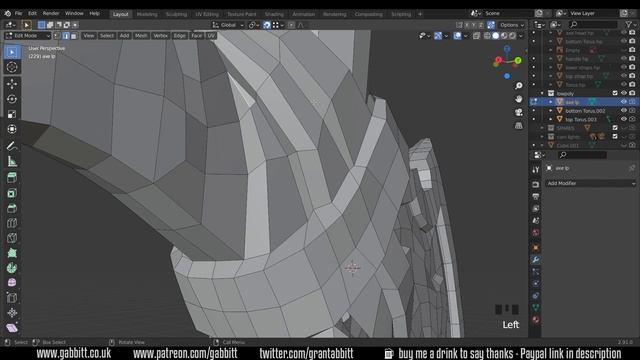Select the Knife tool
Screen dimensions: 640x360
click(12, 238)
